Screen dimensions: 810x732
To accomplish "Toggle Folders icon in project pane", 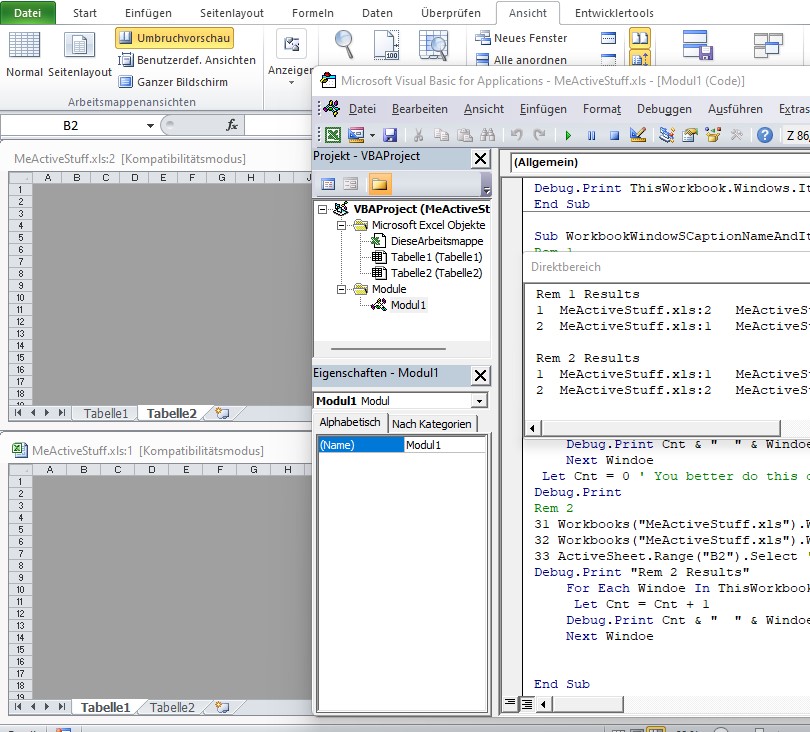I will [x=379, y=184].
